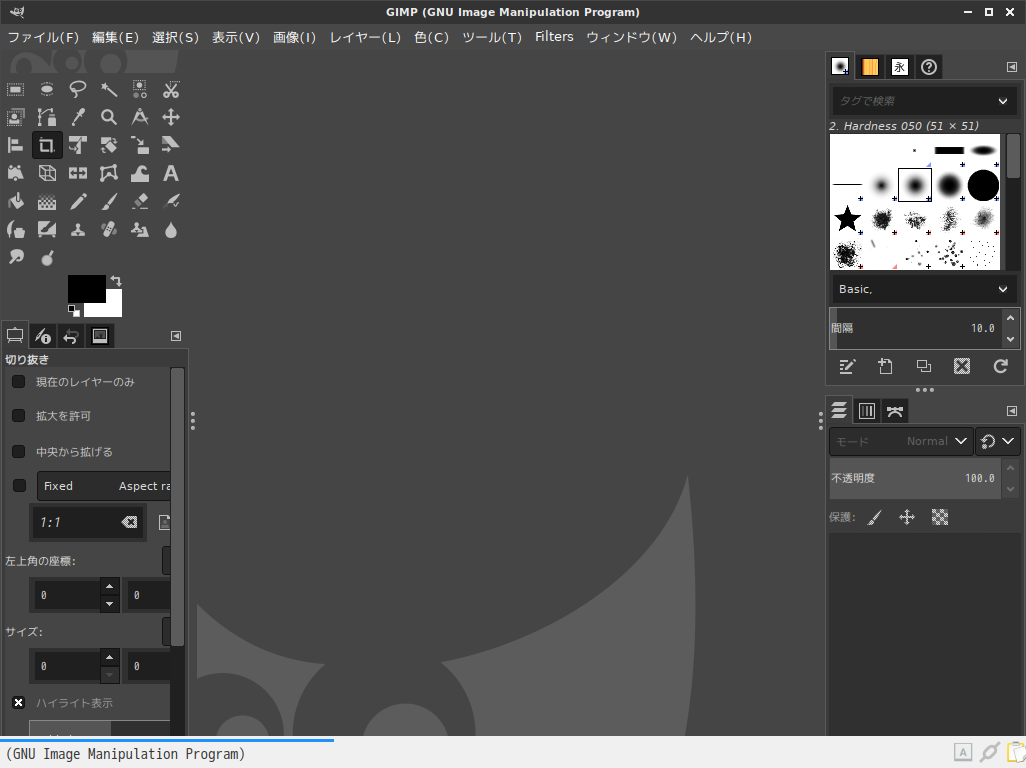The height and width of the screenshot is (768, 1026).
Task: Click the Crop tool icon
Action: click(x=46, y=145)
